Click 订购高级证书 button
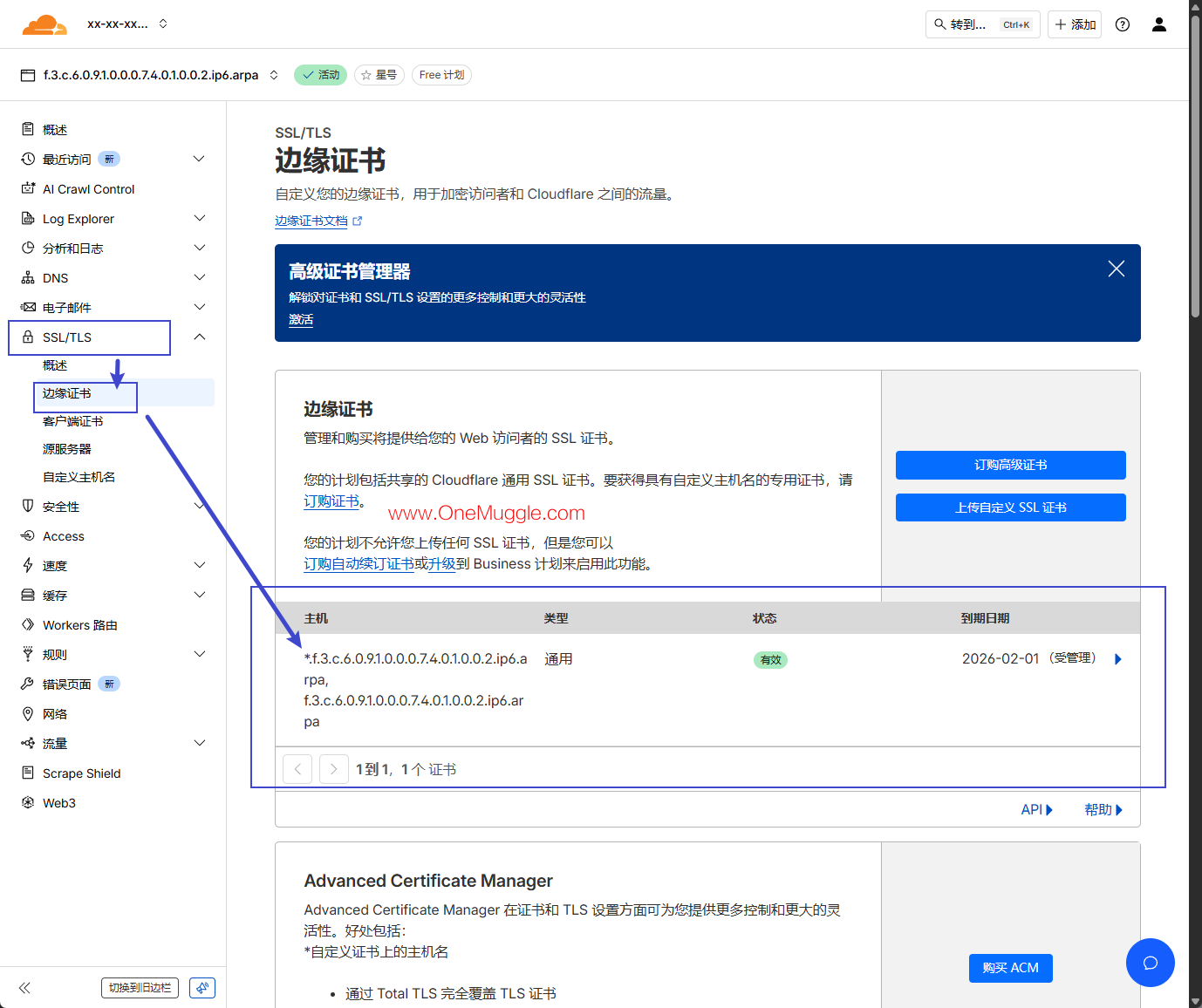The width and height of the screenshot is (1202, 1008). point(1011,465)
